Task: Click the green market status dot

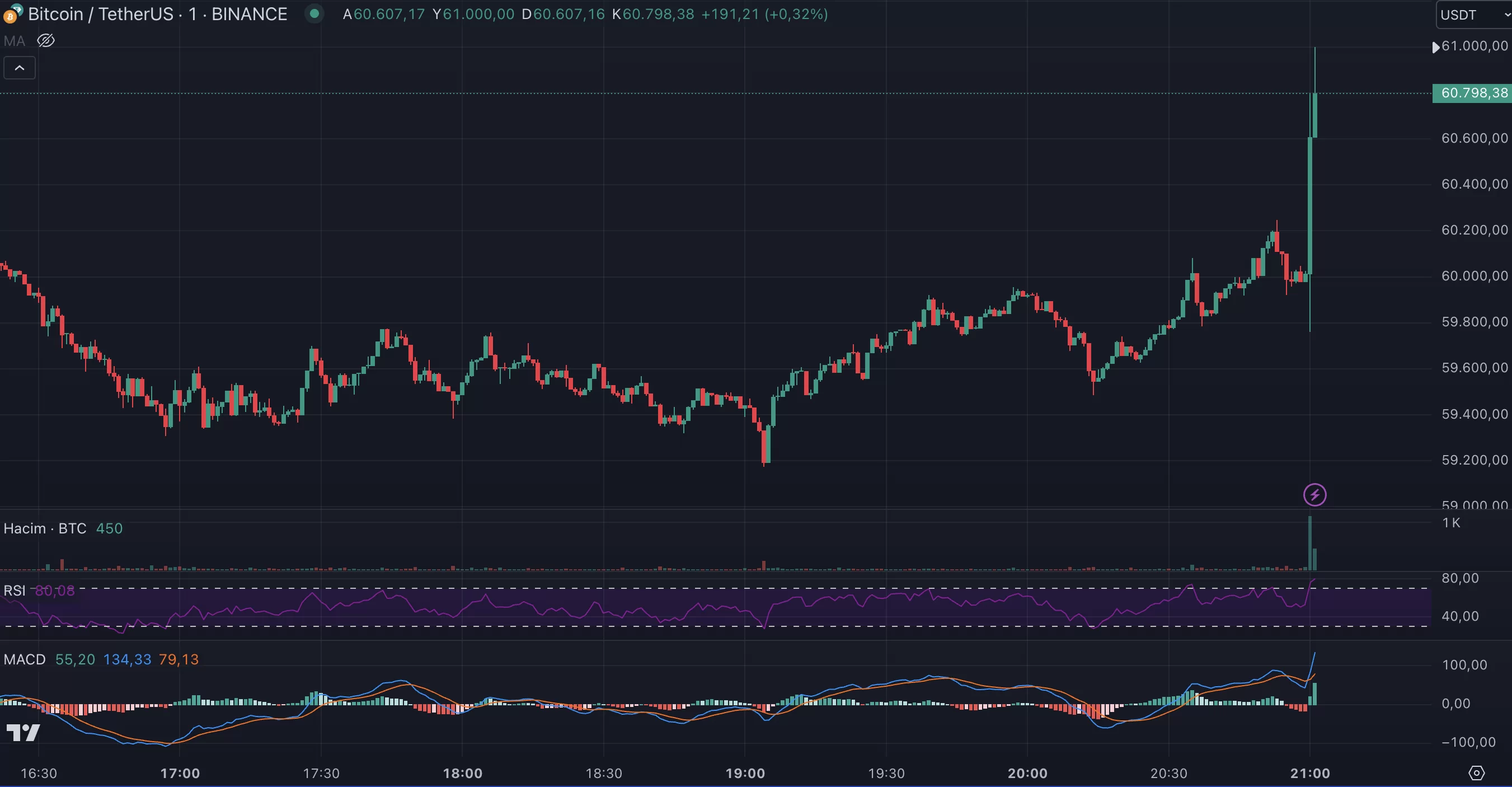Action: [314, 13]
